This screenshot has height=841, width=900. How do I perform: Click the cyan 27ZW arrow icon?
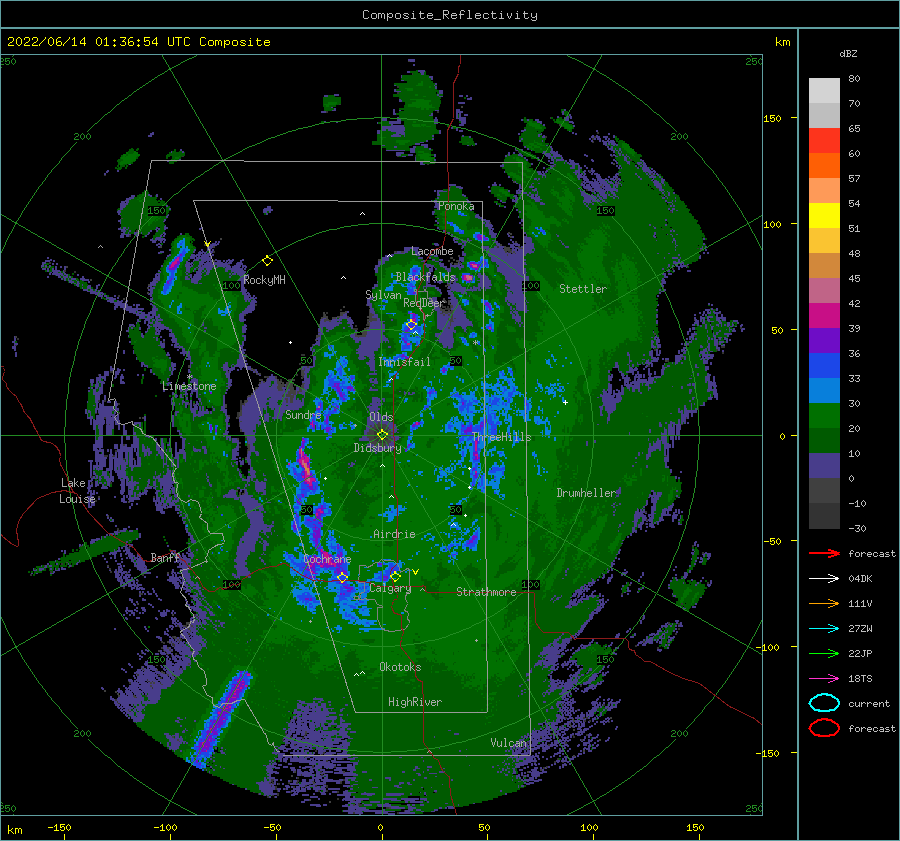click(824, 629)
